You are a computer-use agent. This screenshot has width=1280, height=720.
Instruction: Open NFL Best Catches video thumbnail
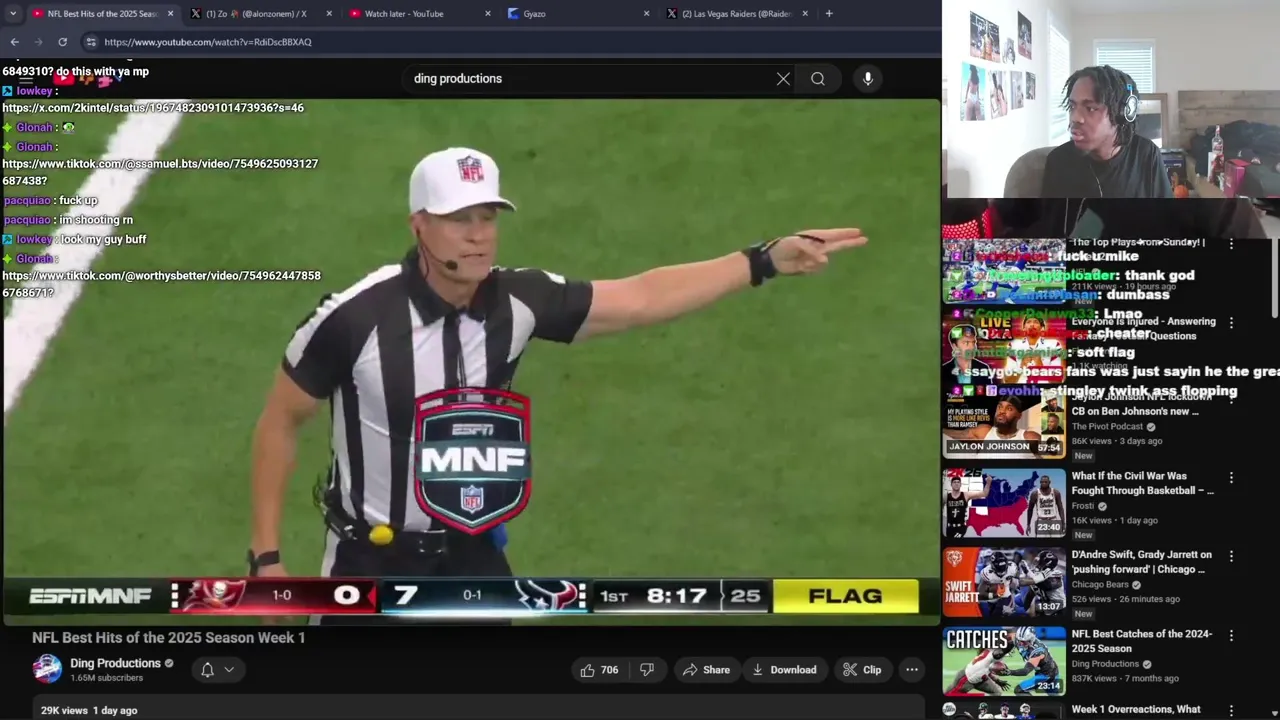[x=1003, y=660]
